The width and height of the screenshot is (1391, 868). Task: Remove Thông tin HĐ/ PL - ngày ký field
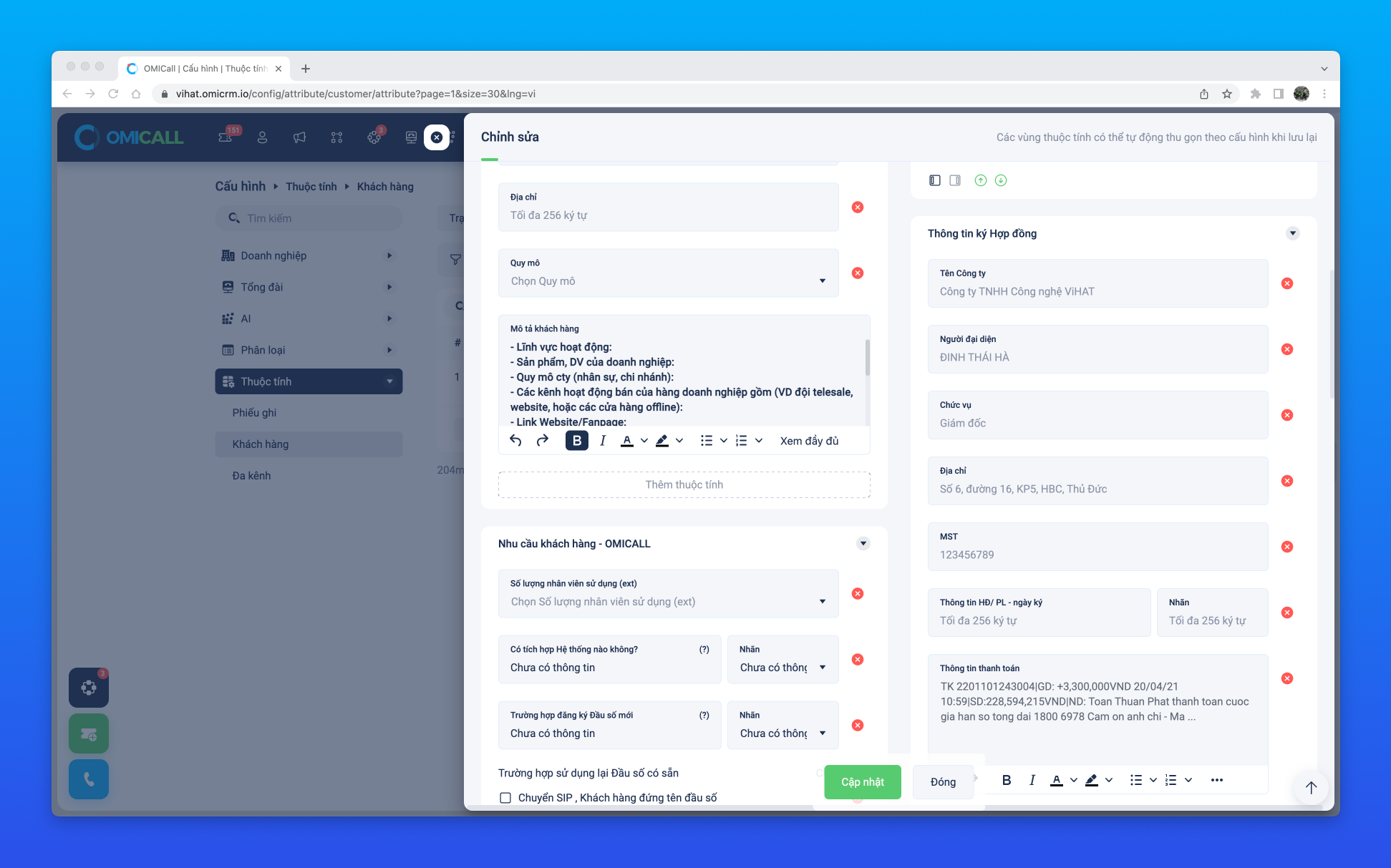(x=1287, y=613)
